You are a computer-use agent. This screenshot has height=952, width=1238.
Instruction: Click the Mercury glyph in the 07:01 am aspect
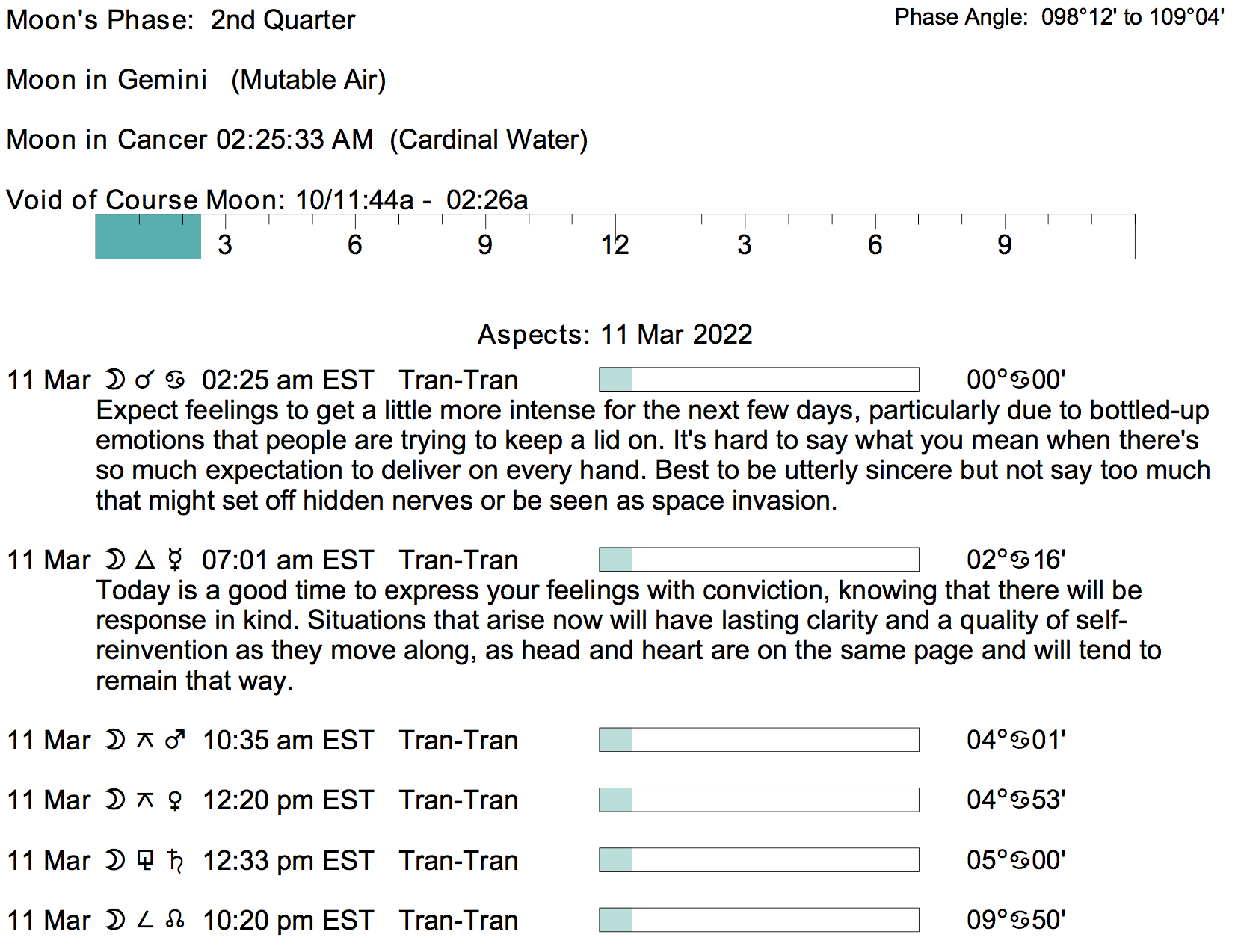pyautogui.click(x=175, y=560)
